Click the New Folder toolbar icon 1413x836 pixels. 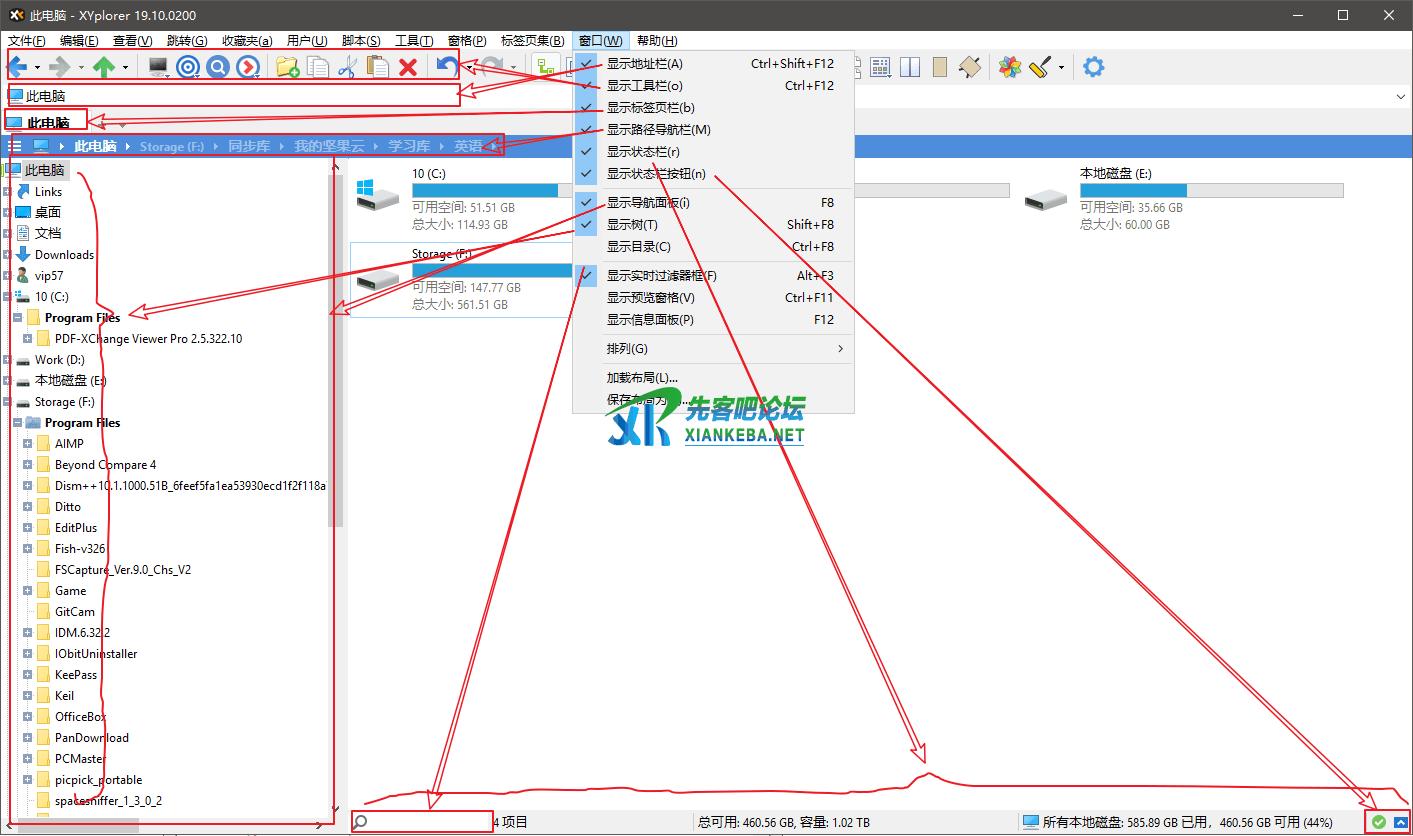click(287, 67)
